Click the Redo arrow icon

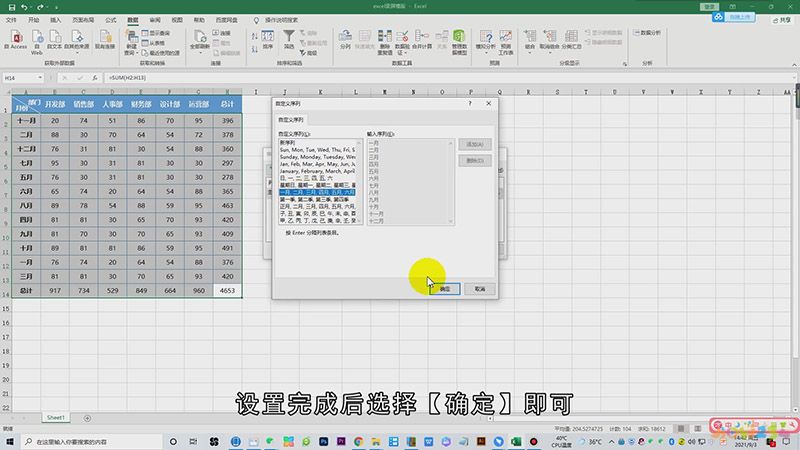(40, 7)
